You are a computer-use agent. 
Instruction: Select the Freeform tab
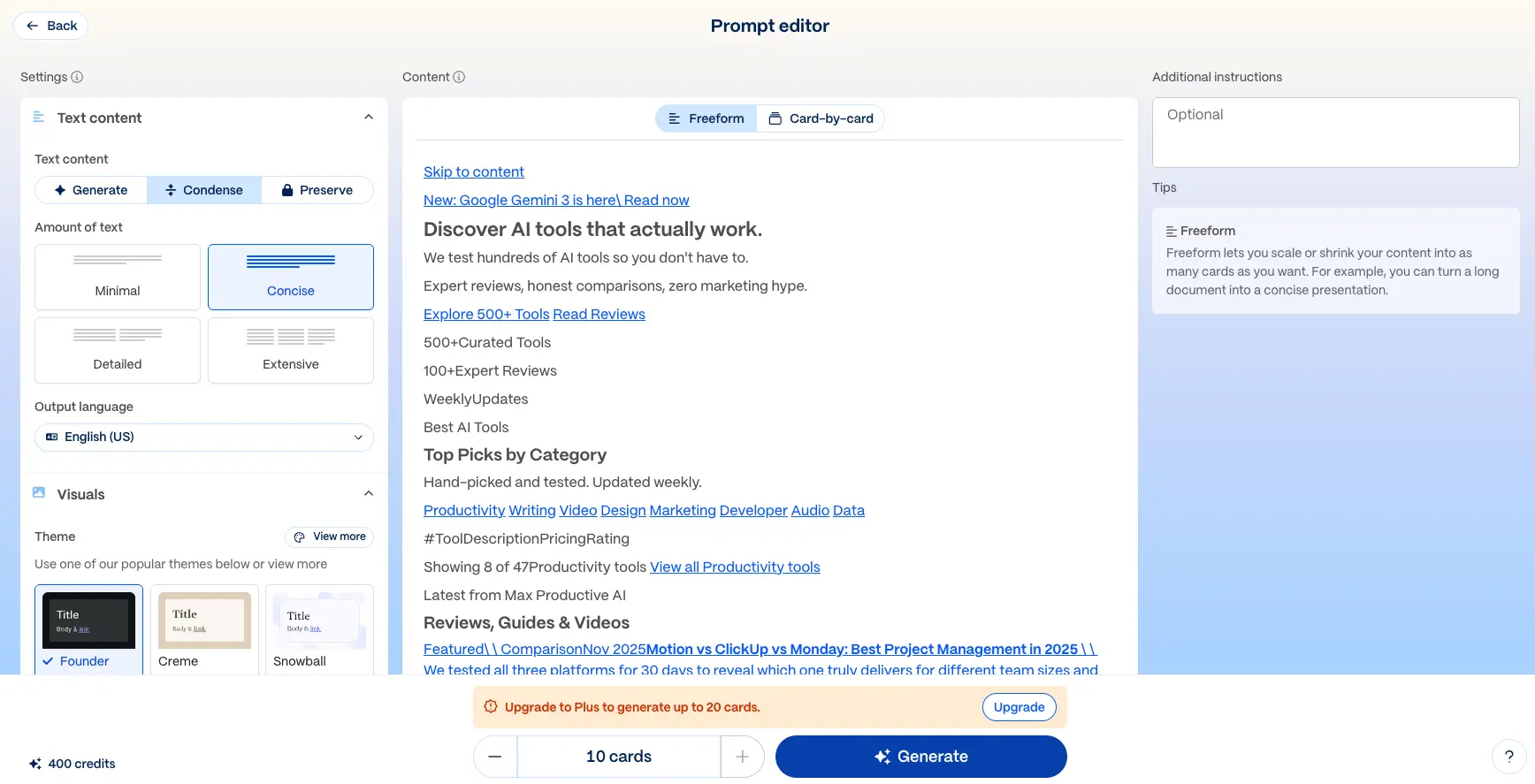click(x=706, y=118)
